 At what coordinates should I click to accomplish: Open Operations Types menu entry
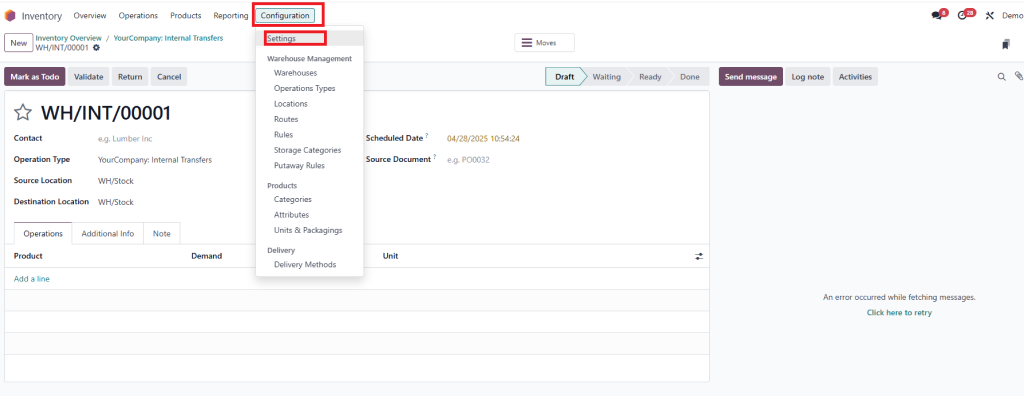[x=304, y=88]
